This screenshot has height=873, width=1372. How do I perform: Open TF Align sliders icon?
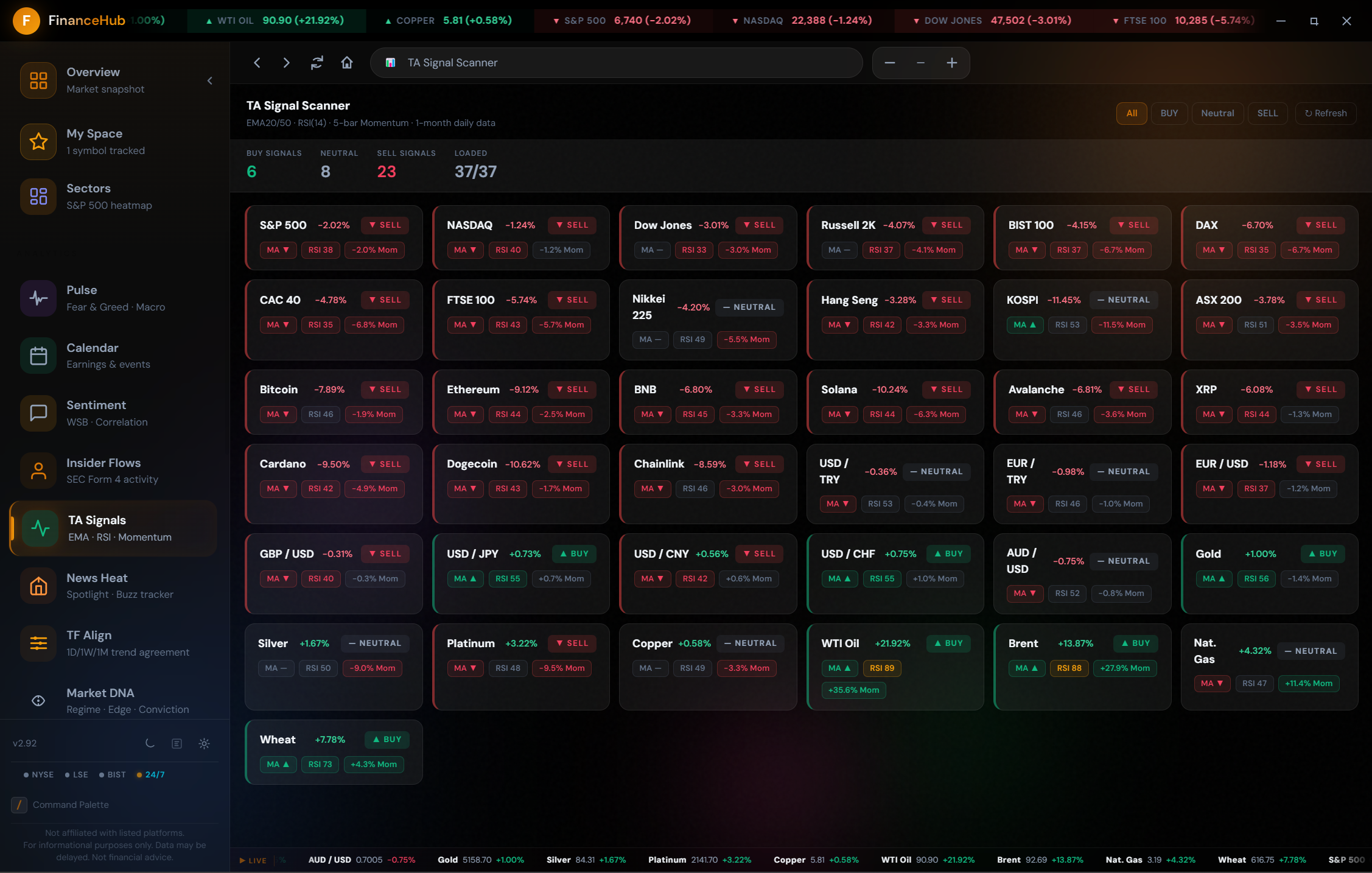[38, 643]
